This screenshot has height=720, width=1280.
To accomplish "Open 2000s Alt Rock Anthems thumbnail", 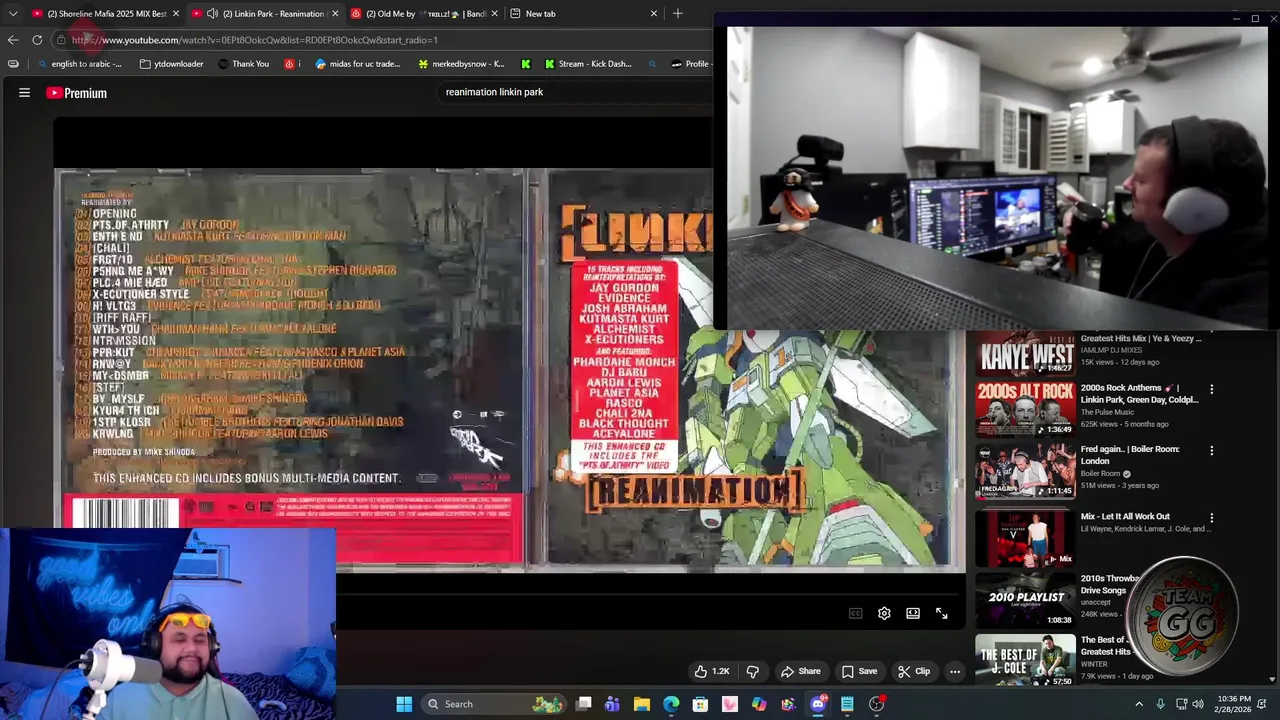I will pos(1025,409).
